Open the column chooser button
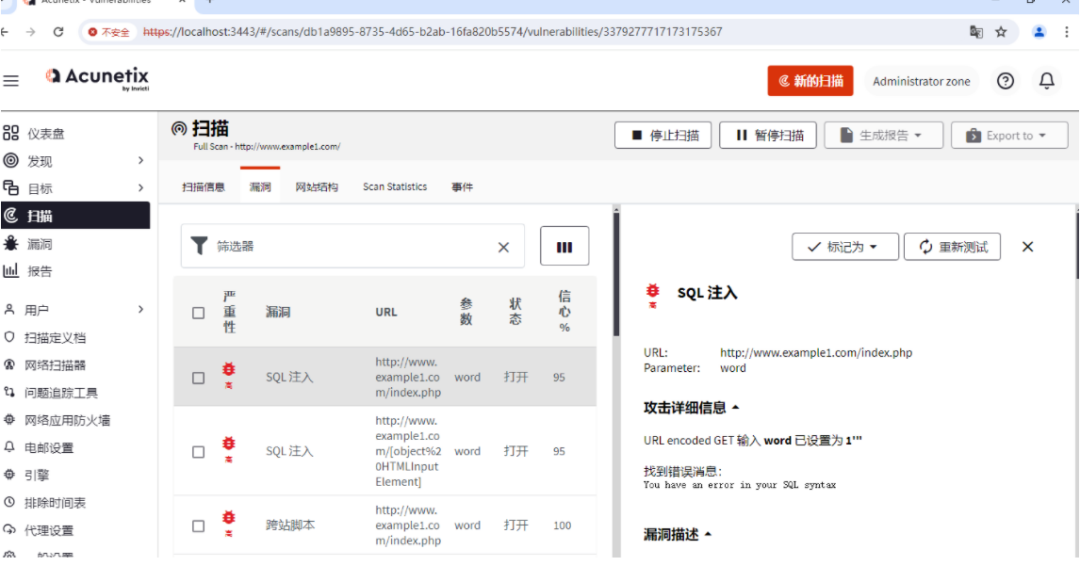1080x582 pixels. click(x=564, y=247)
